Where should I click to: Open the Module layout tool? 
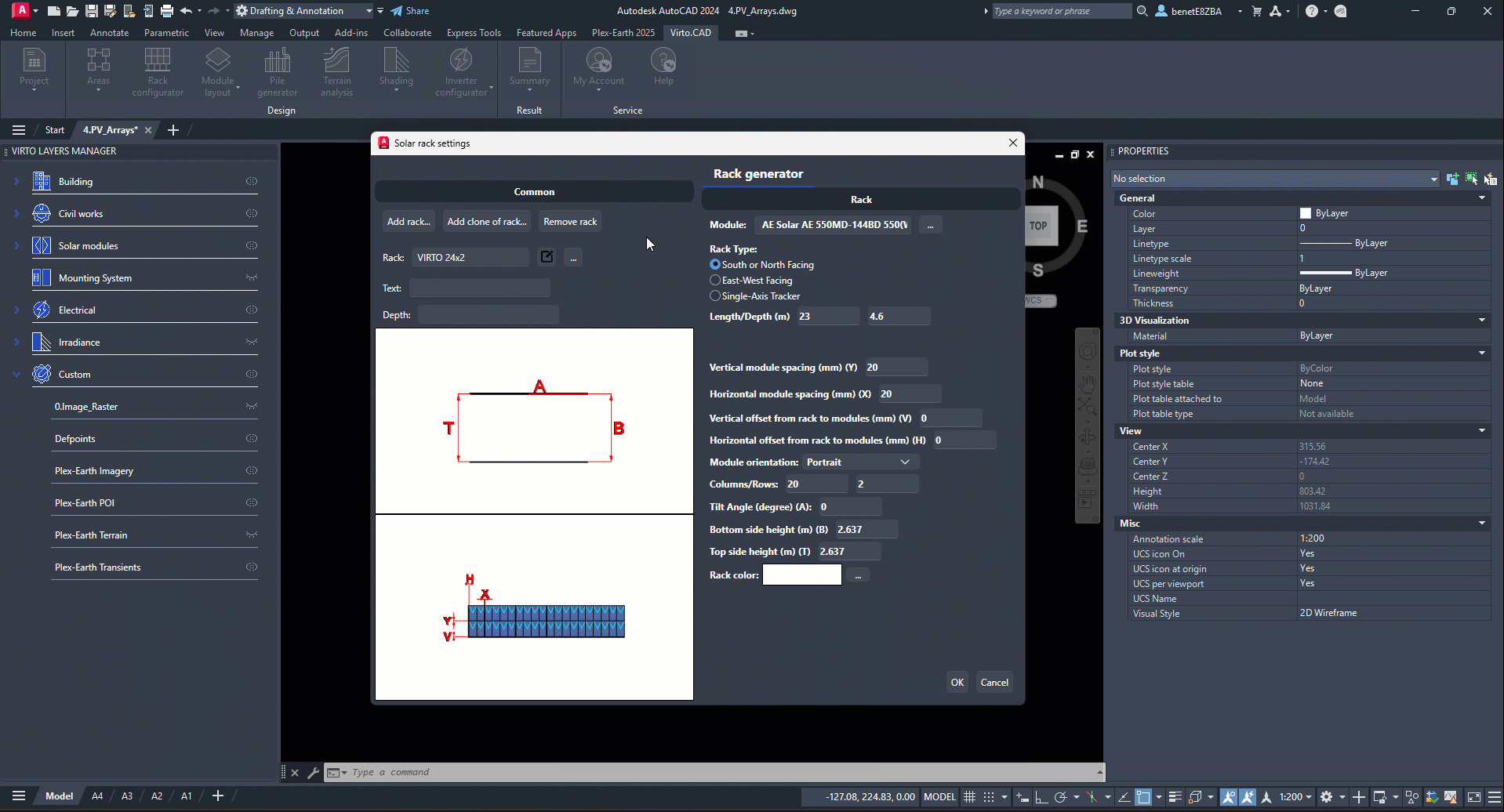pos(218,72)
